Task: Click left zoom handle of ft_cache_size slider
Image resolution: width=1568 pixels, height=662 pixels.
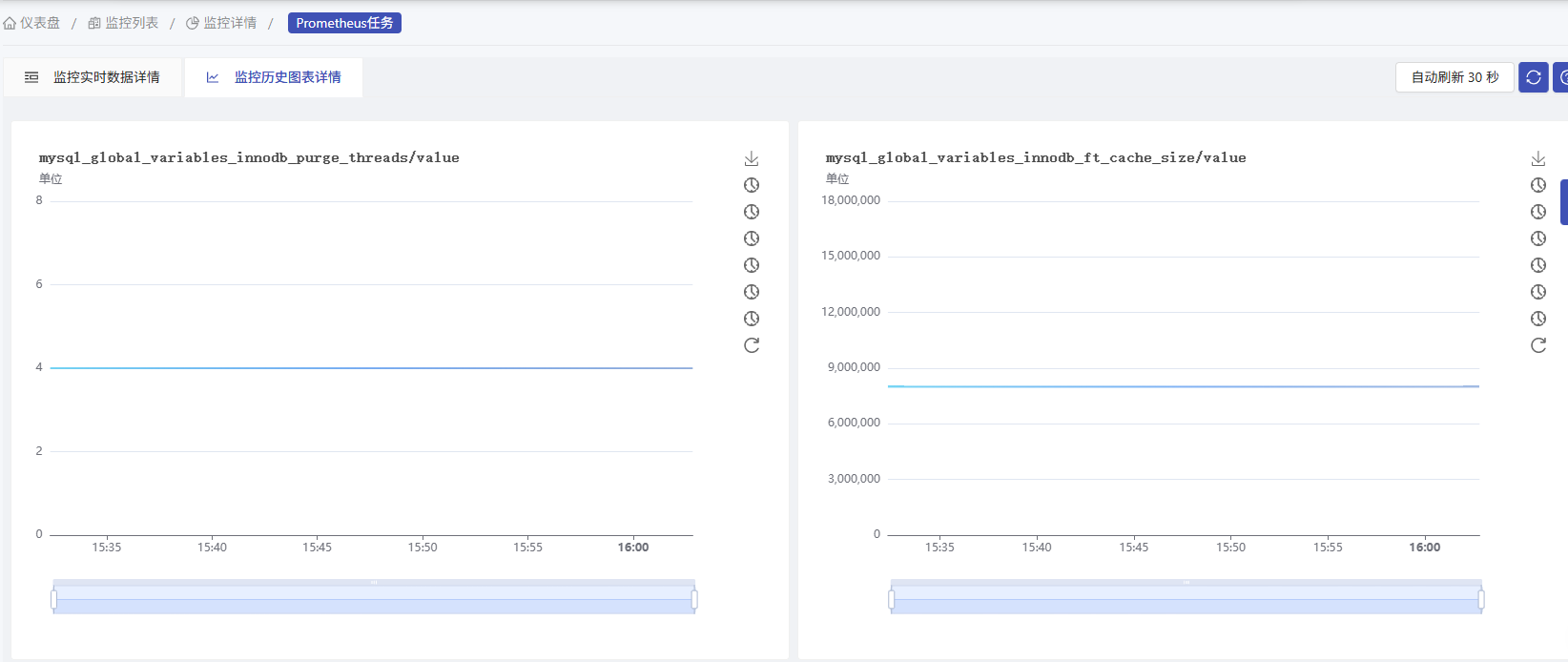Action: coord(891,599)
